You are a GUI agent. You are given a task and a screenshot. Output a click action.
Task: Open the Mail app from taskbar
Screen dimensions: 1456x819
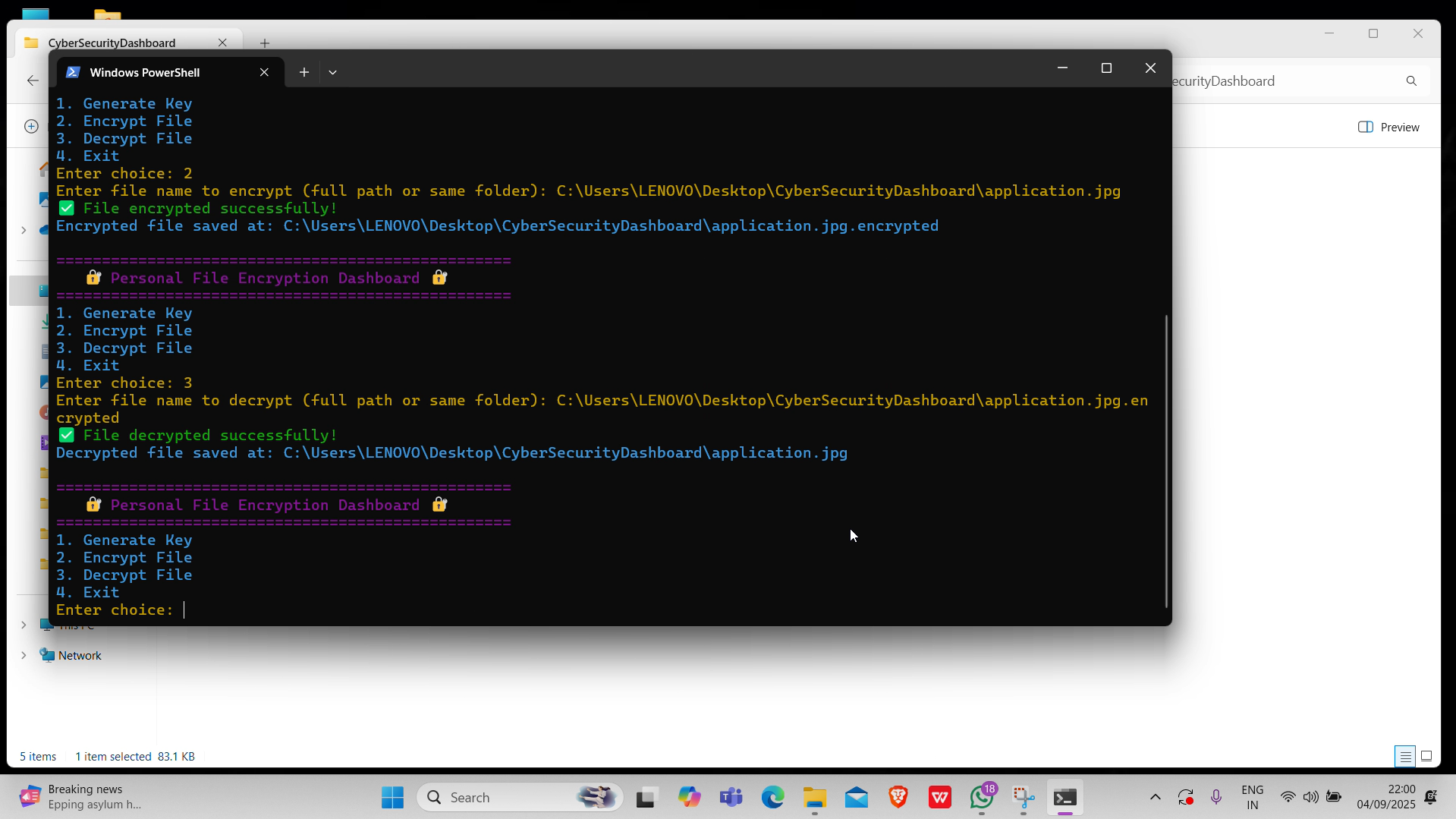tap(857, 797)
